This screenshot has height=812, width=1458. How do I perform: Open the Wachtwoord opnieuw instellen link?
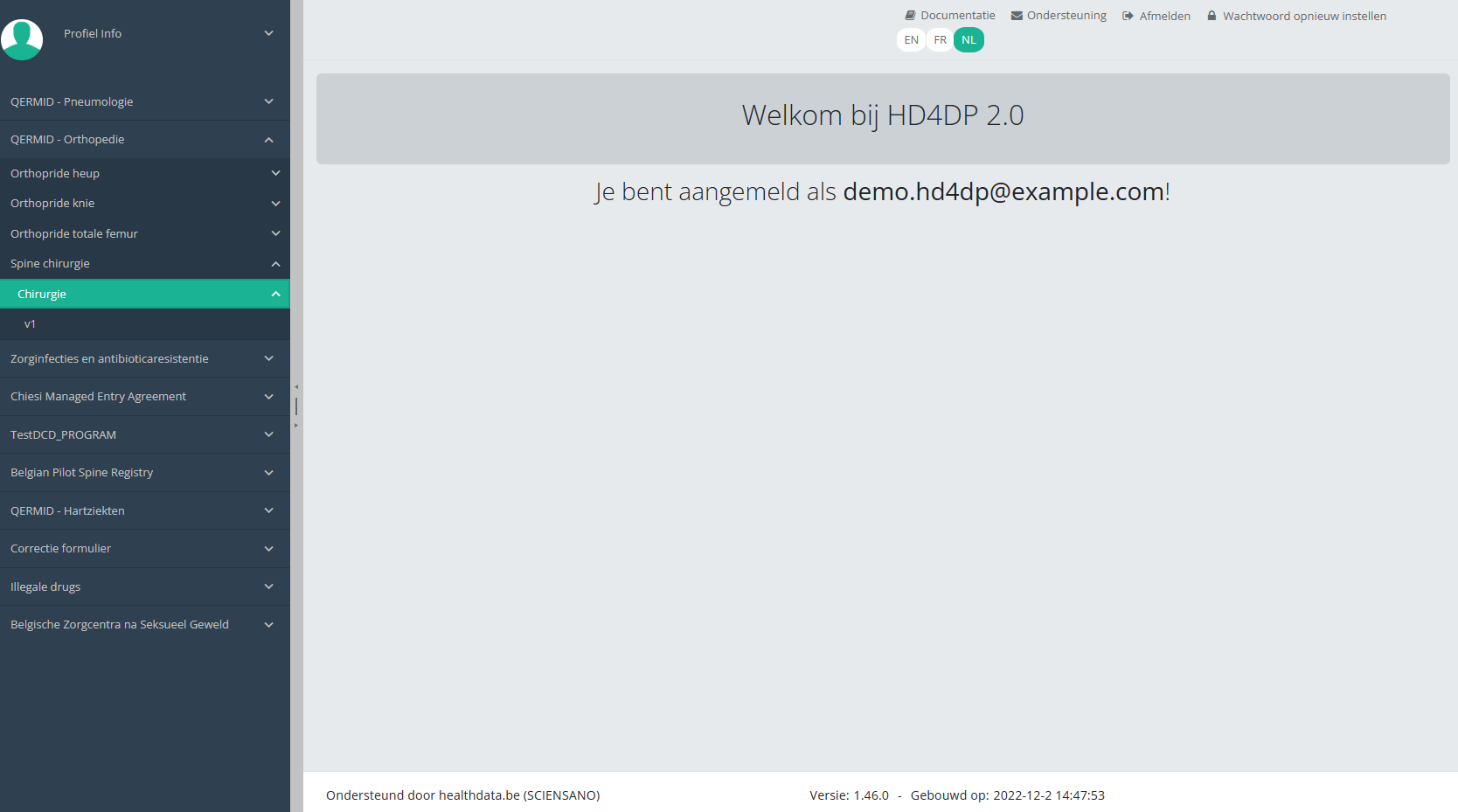point(1304,16)
